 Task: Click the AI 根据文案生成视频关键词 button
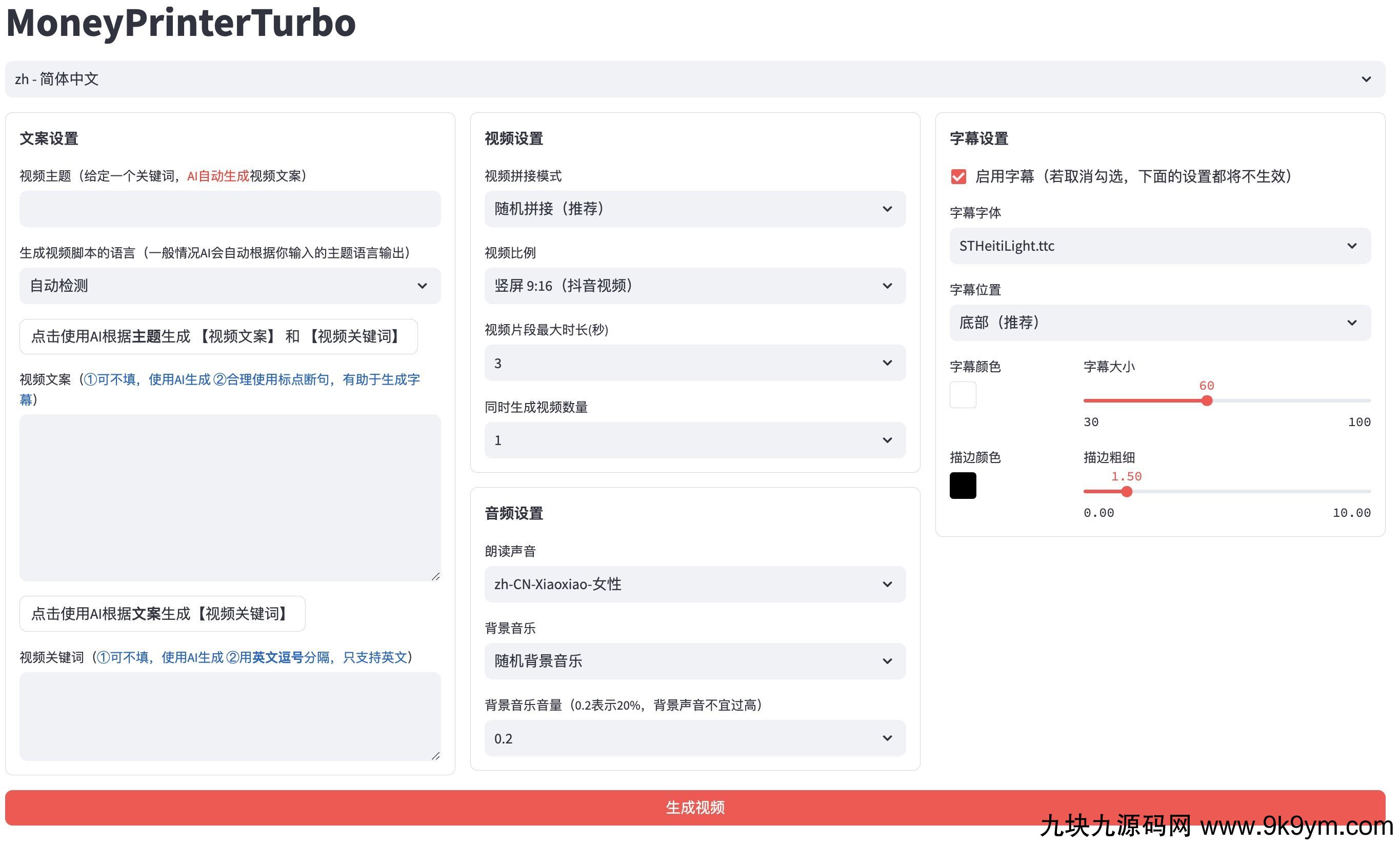[x=162, y=614]
